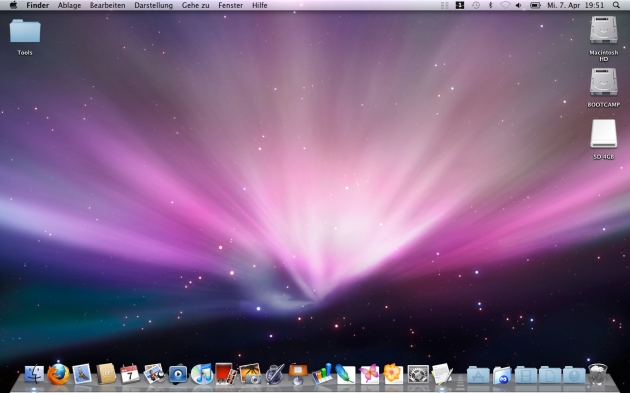
Task: Launch iCal calendar from Dock
Action: point(130,374)
